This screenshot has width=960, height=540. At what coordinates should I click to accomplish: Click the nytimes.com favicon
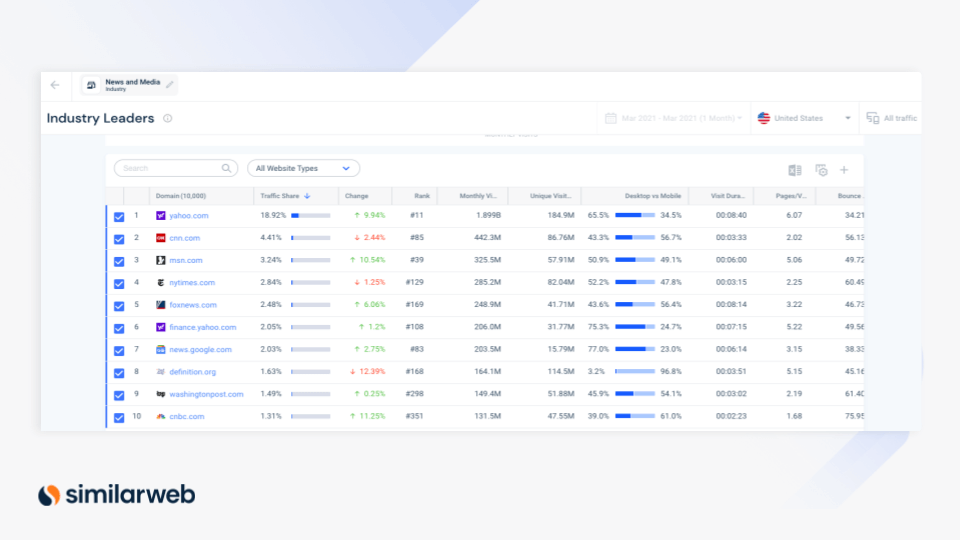tap(160, 282)
